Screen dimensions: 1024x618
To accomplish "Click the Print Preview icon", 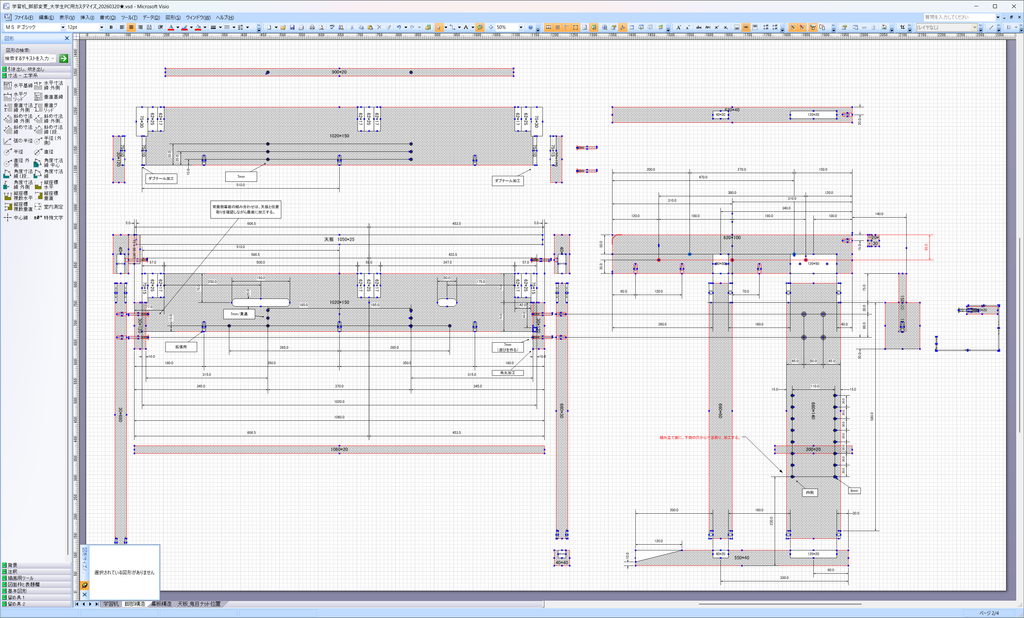I will 321,27.
